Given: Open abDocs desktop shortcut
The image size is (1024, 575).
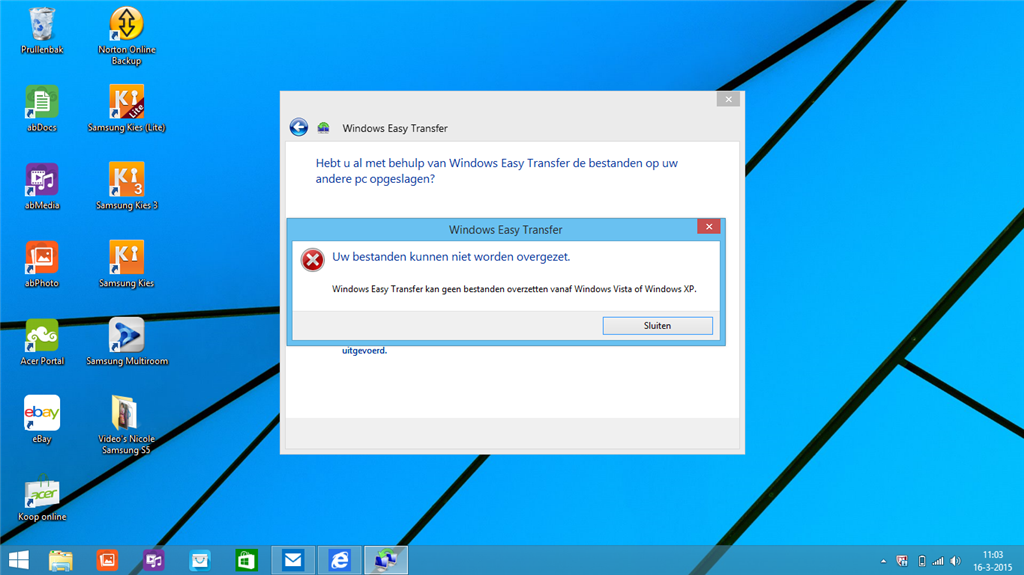Looking at the screenshot, I should [42, 109].
